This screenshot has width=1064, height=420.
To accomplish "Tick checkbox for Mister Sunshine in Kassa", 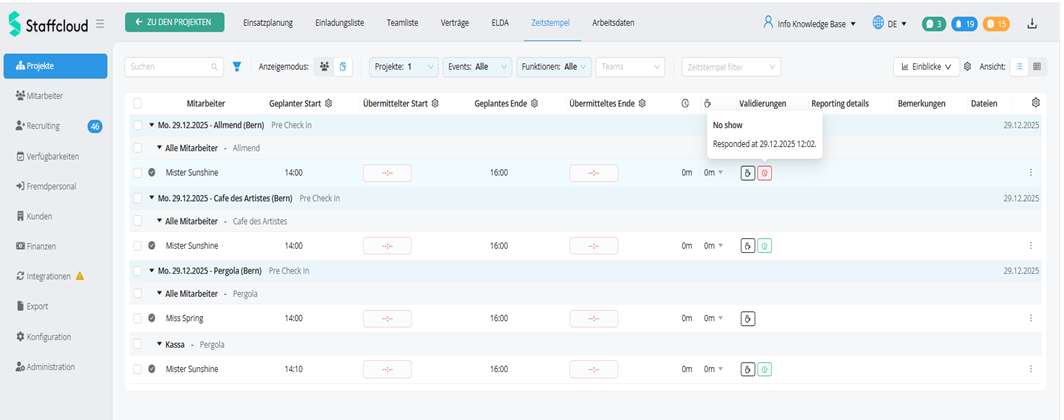I will tap(138, 369).
